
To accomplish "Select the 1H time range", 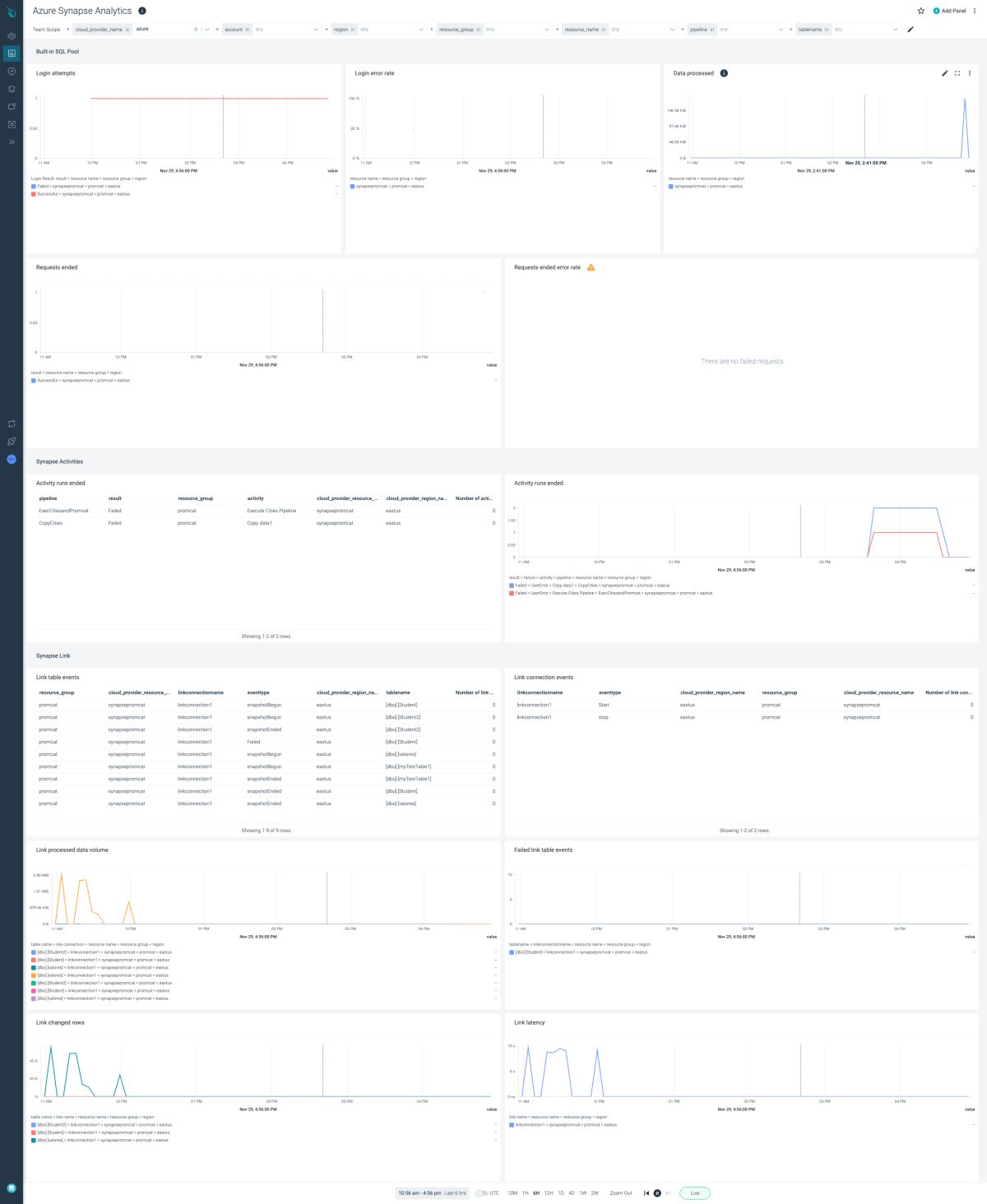I will tap(526, 1193).
